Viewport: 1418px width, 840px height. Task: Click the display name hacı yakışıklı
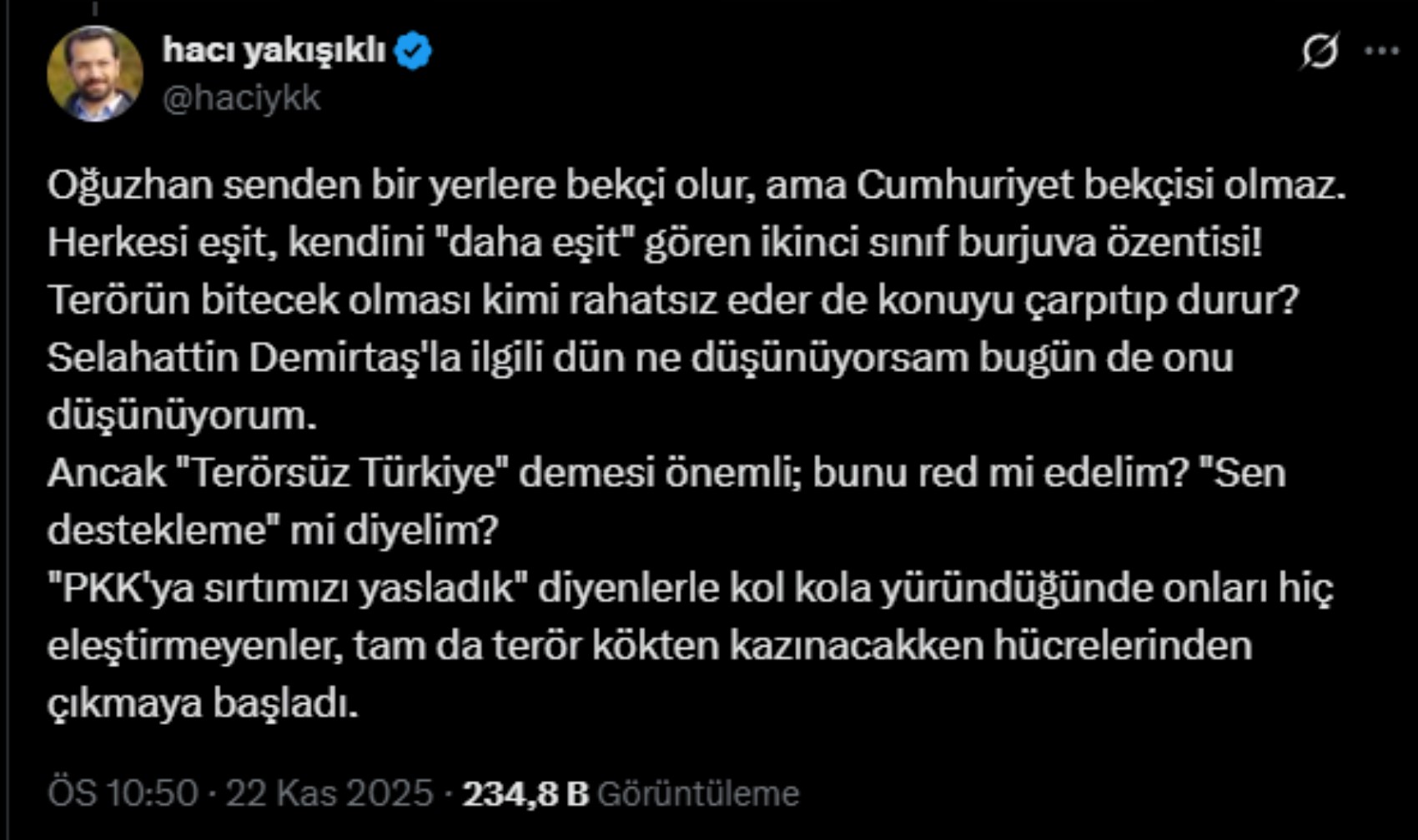(x=274, y=51)
